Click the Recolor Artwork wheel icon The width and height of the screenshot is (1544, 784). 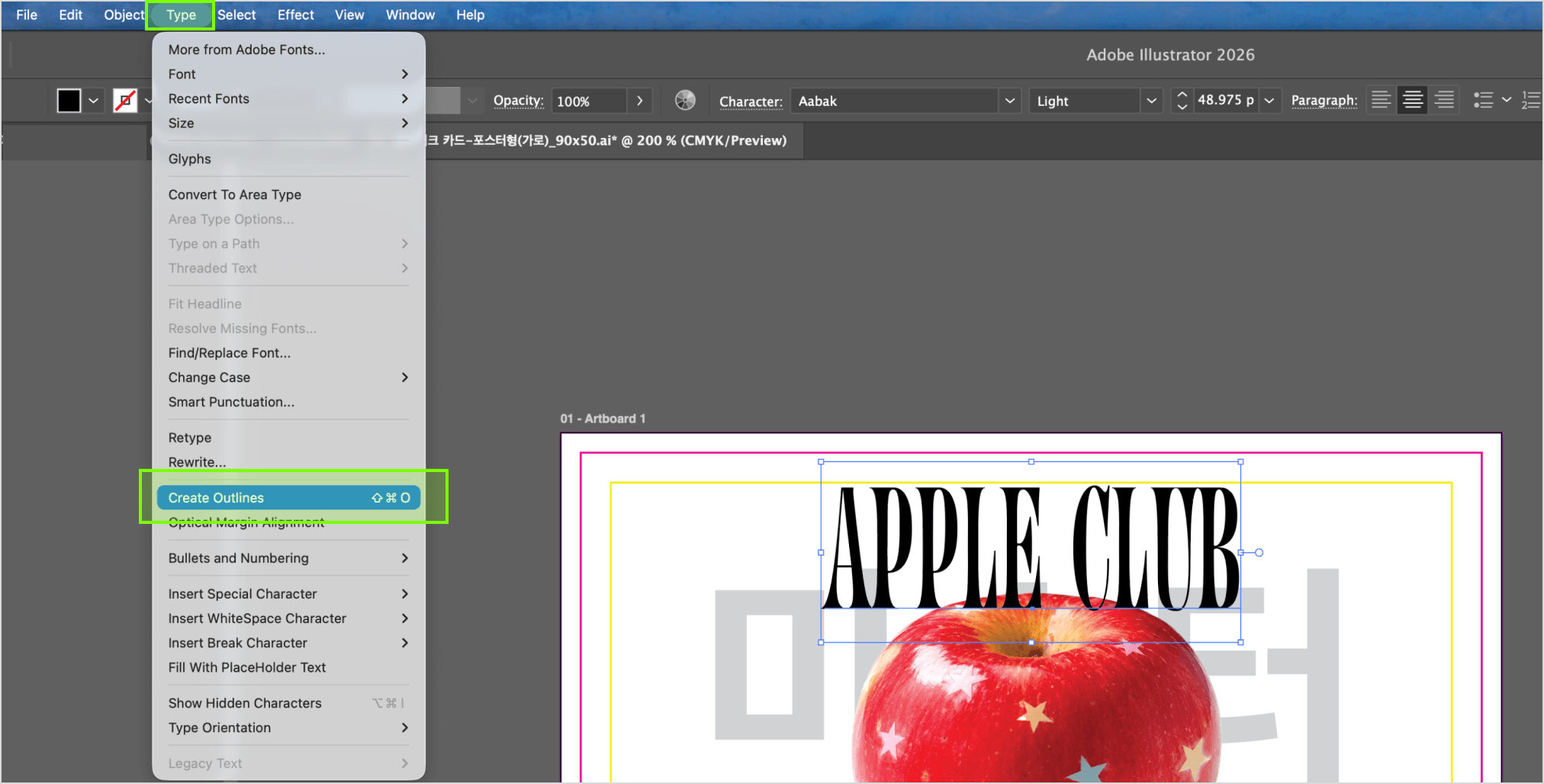[x=685, y=101]
